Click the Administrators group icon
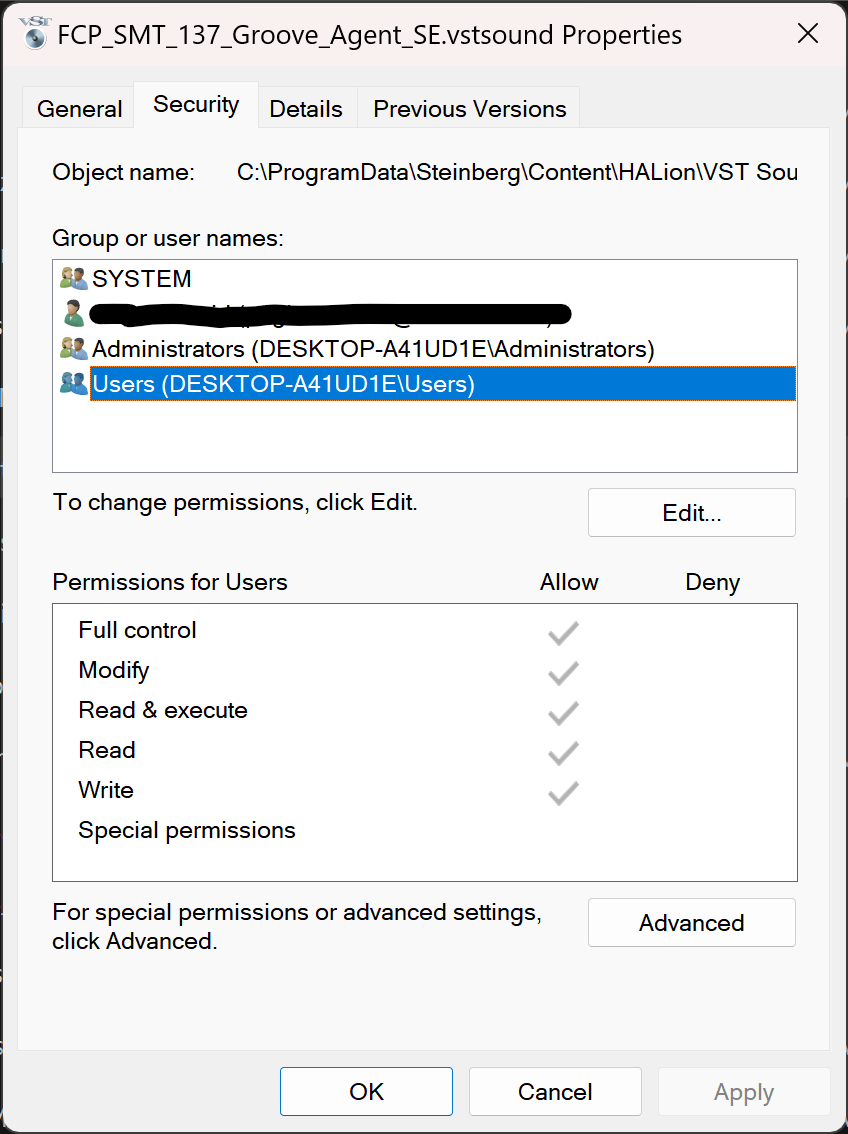The image size is (848, 1134). point(73,348)
